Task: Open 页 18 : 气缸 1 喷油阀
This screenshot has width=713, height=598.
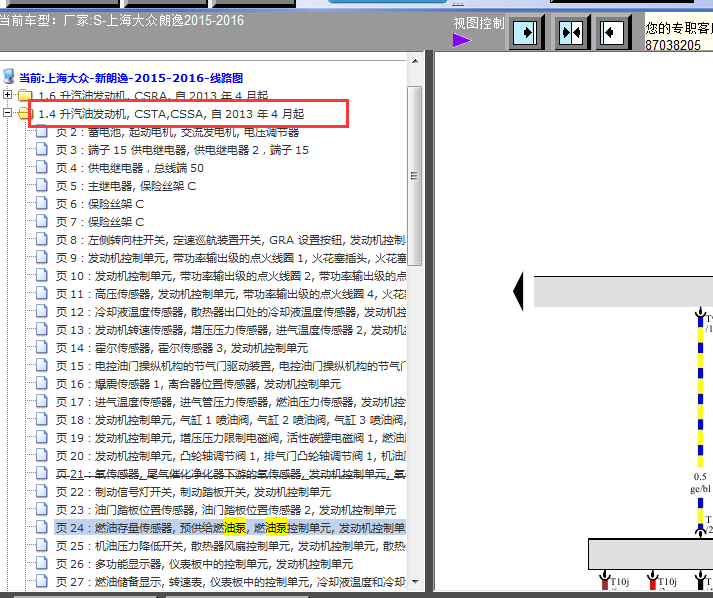Action: click(231, 420)
